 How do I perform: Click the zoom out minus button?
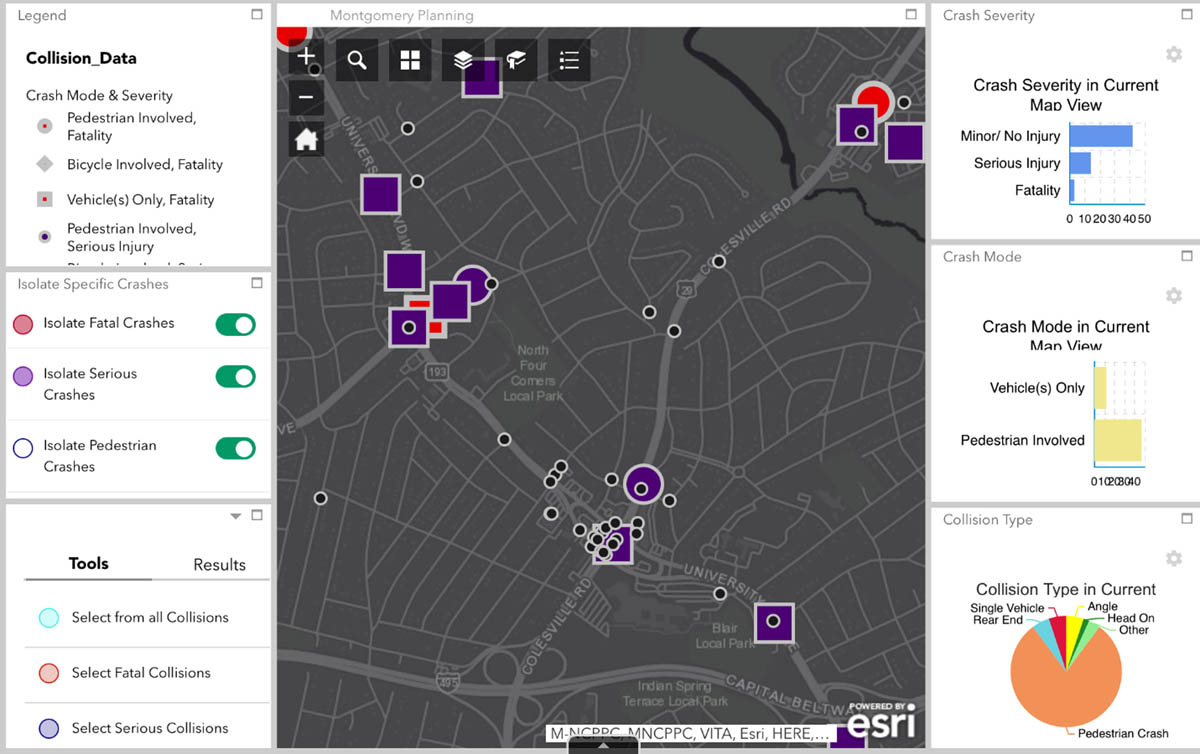tap(306, 98)
